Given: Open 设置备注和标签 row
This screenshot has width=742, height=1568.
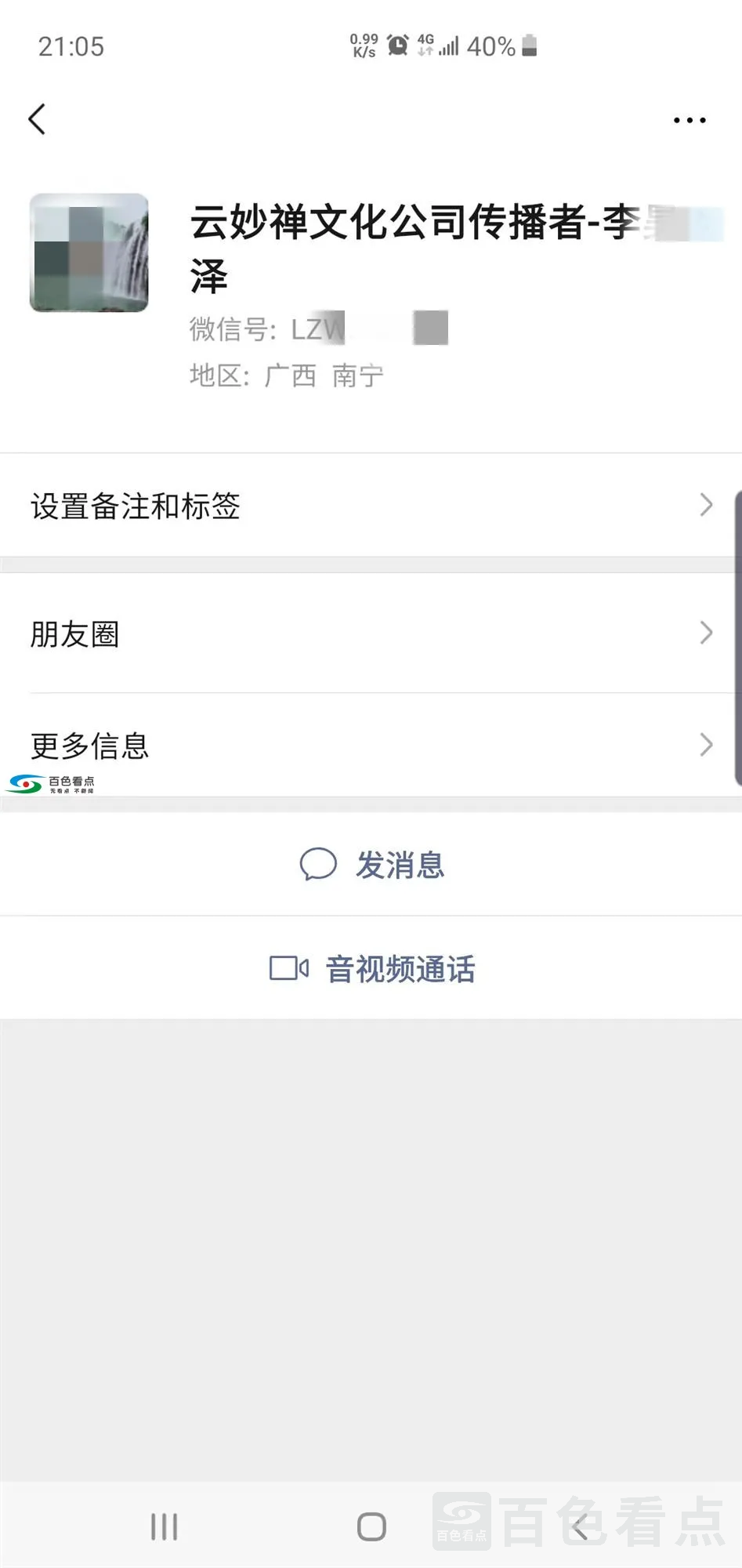Looking at the screenshot, I should click(135, 506).
